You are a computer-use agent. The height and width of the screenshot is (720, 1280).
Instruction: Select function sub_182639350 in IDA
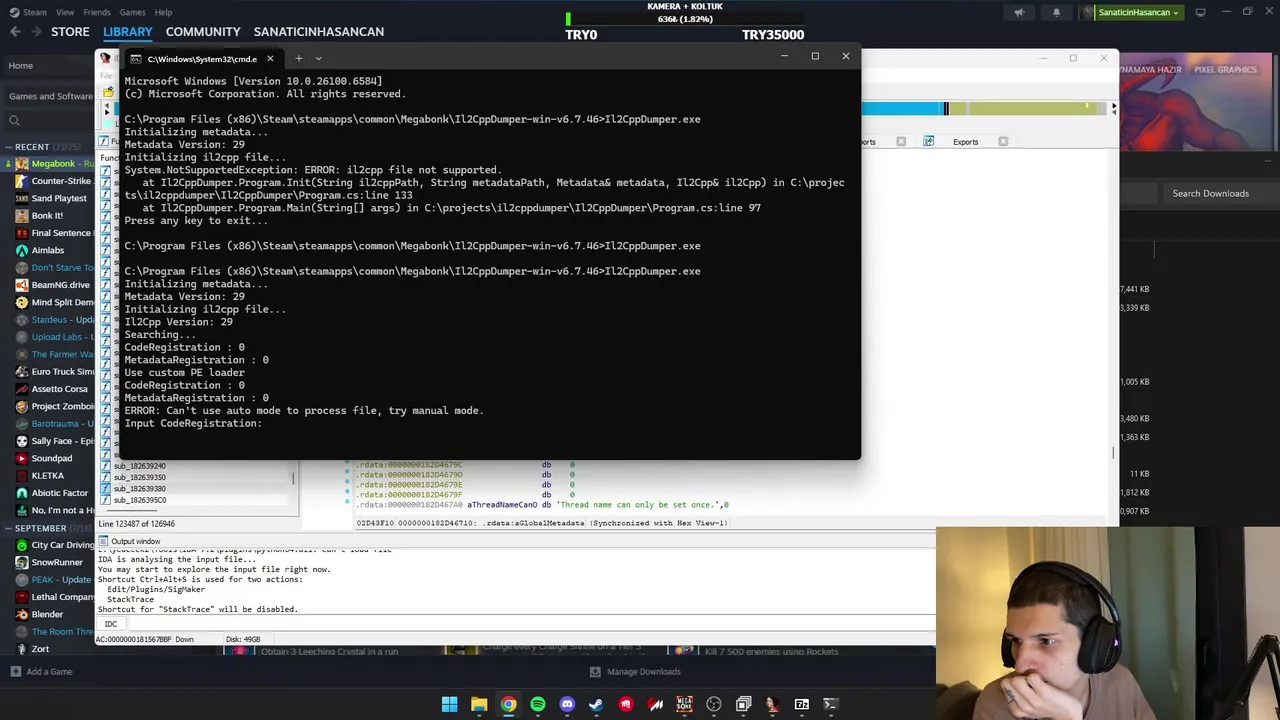pos(139,478)
